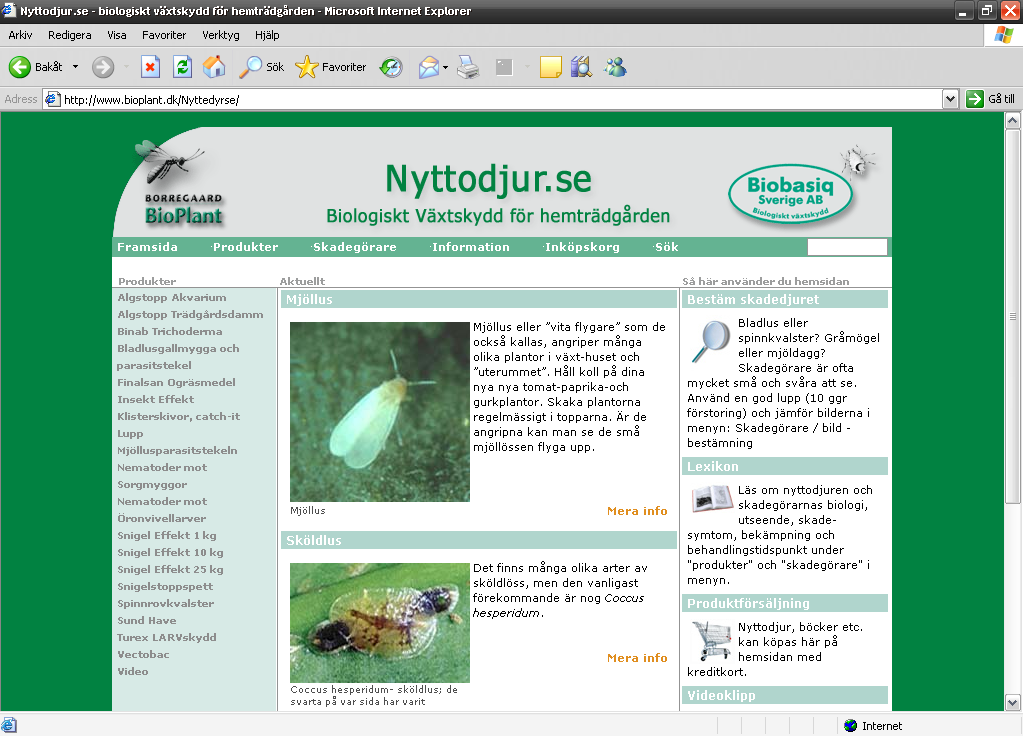This screenshot has width=1024, height=736.
Task: Open Binab Trichoderma product link
Action: pyautogui.click(x=170, y=331)
